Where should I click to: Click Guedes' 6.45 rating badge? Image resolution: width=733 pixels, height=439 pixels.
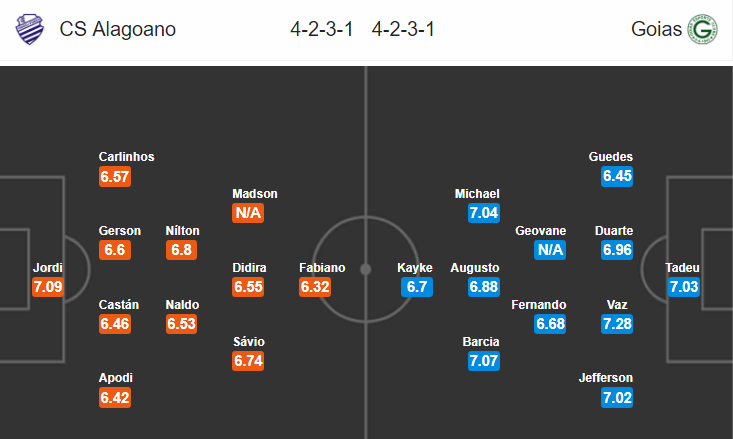point(617,176)
